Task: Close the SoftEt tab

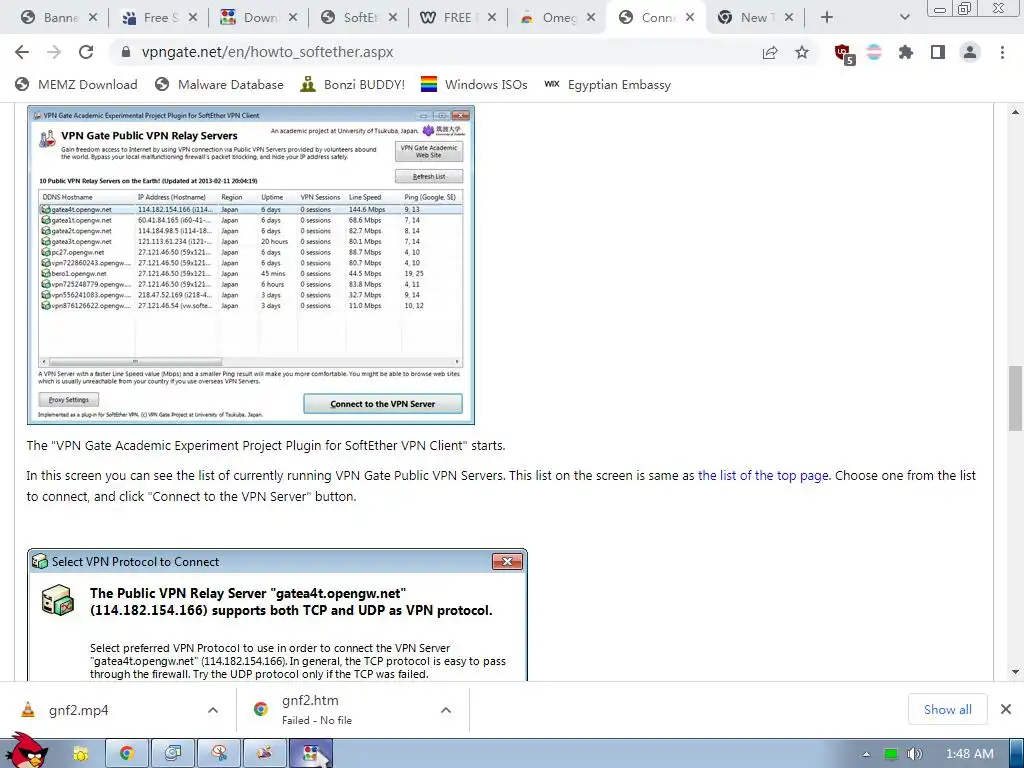Action: click(x=392, y=18)
